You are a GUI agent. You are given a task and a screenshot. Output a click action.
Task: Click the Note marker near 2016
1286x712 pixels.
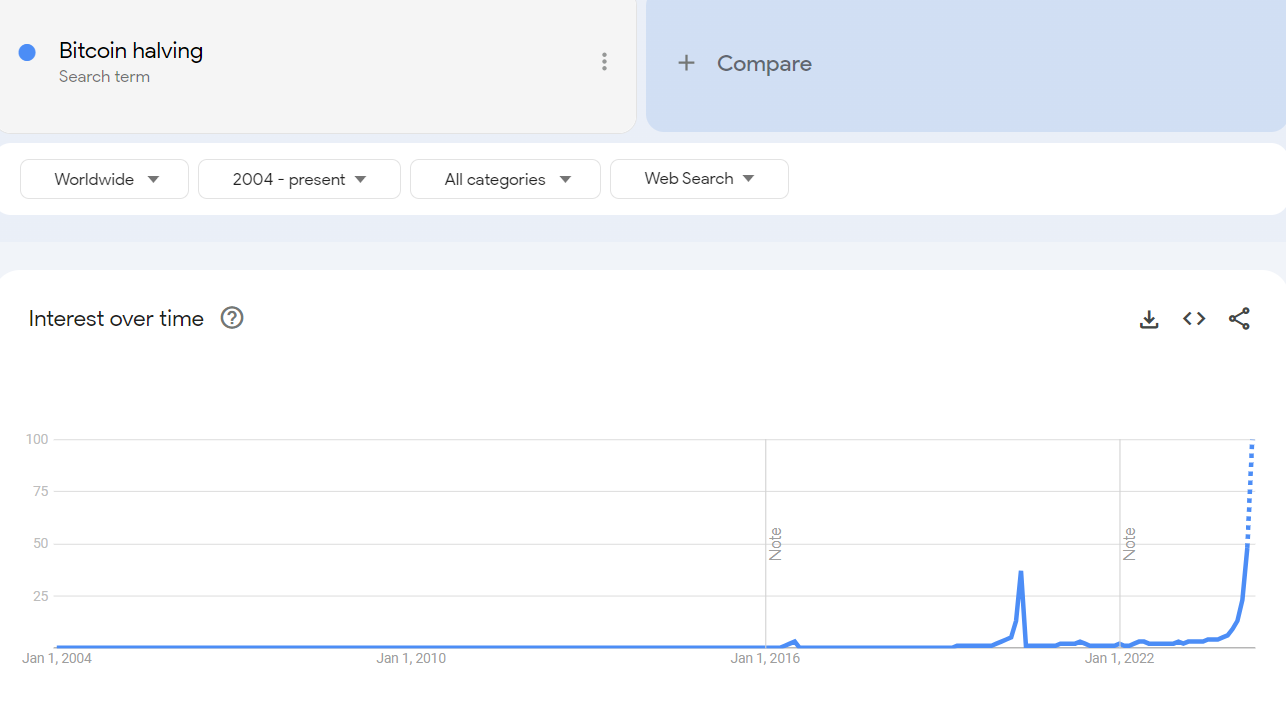coord(775,543)
